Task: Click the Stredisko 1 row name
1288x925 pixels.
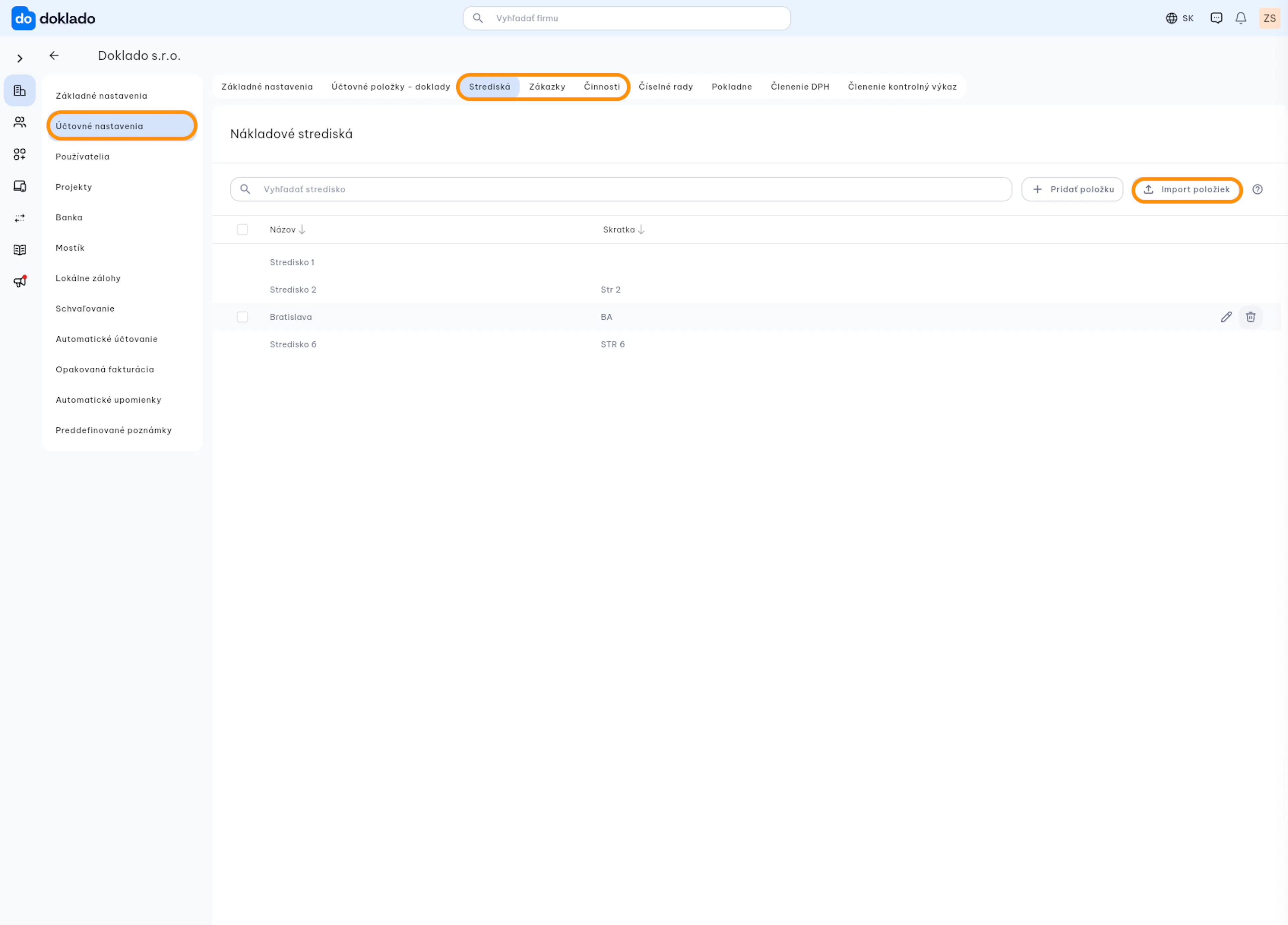Action: click(x=292, y=262)
